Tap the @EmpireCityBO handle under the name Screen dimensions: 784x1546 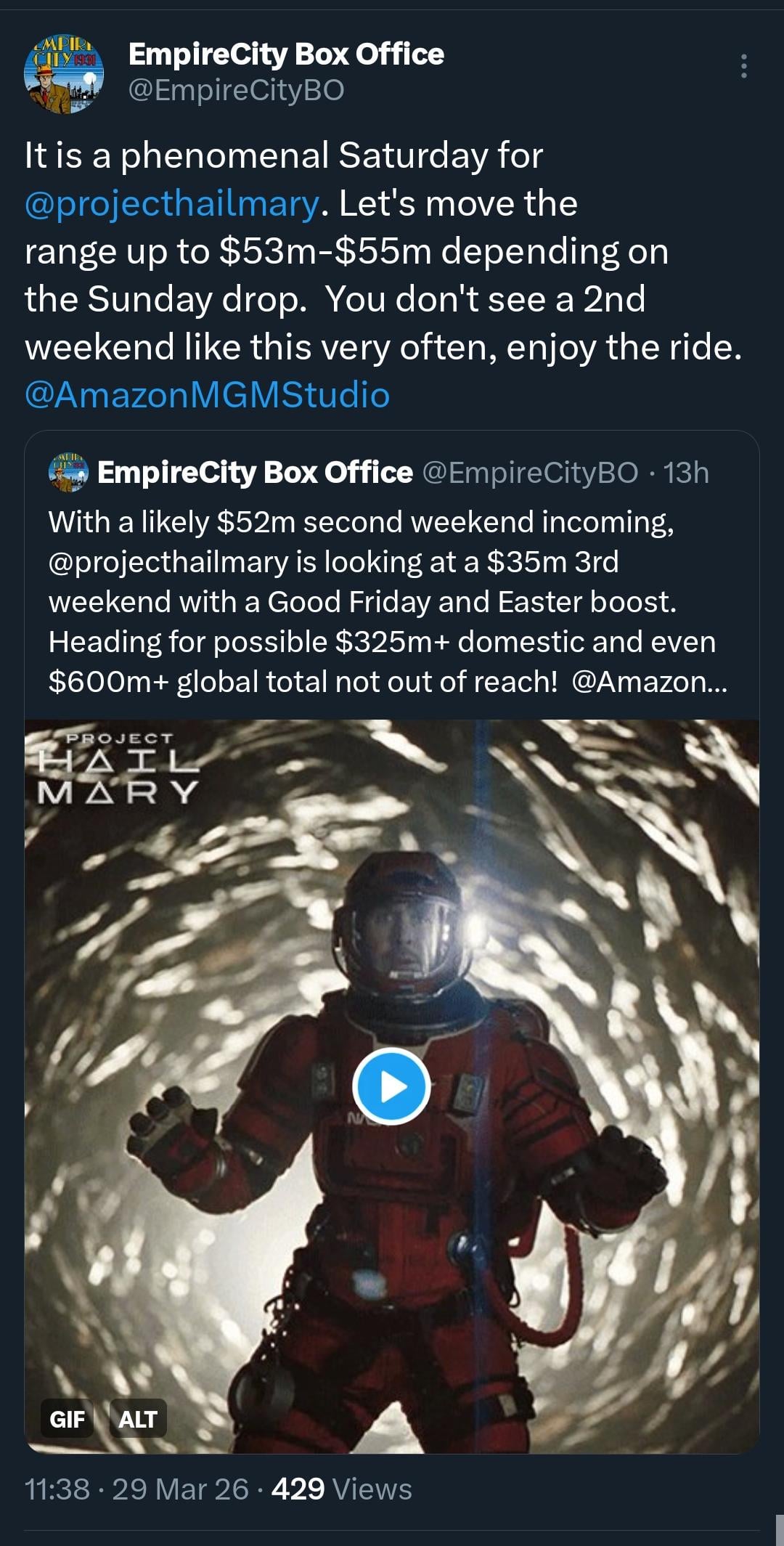point(236,90)
